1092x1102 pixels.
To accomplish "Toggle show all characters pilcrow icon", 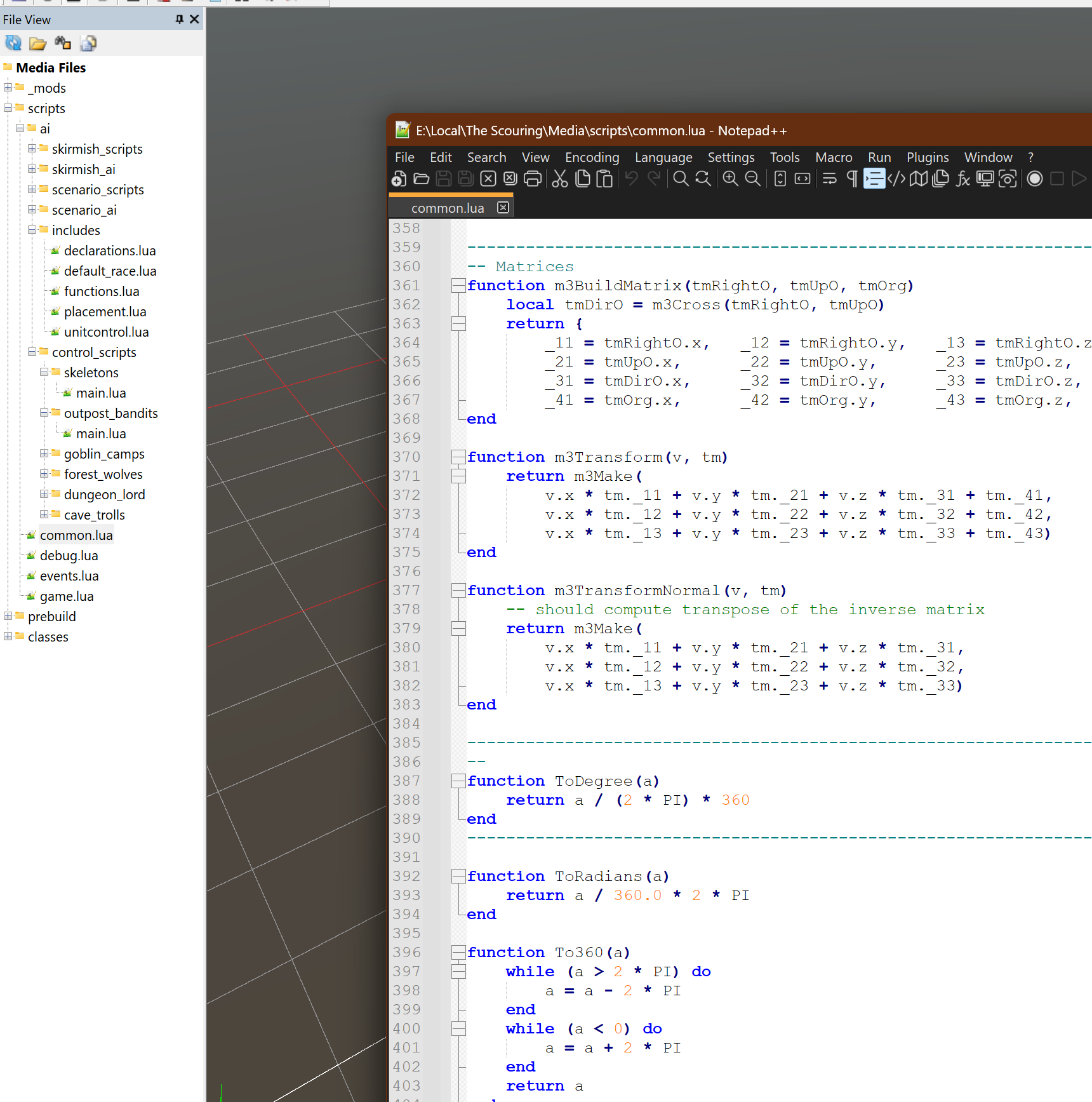I will pyautogui.click(x=852, y=179).
